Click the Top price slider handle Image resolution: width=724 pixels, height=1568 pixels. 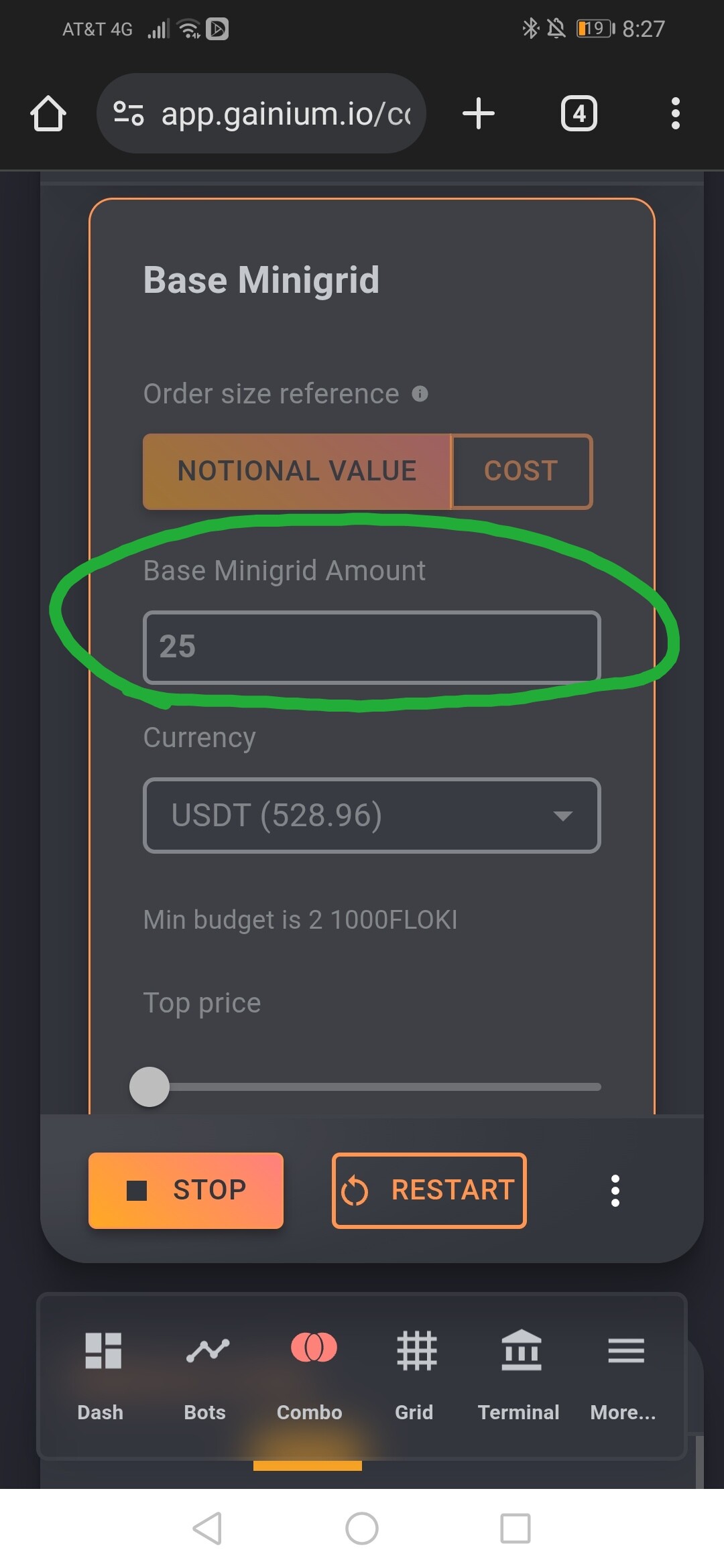[x=149, y=1086]
